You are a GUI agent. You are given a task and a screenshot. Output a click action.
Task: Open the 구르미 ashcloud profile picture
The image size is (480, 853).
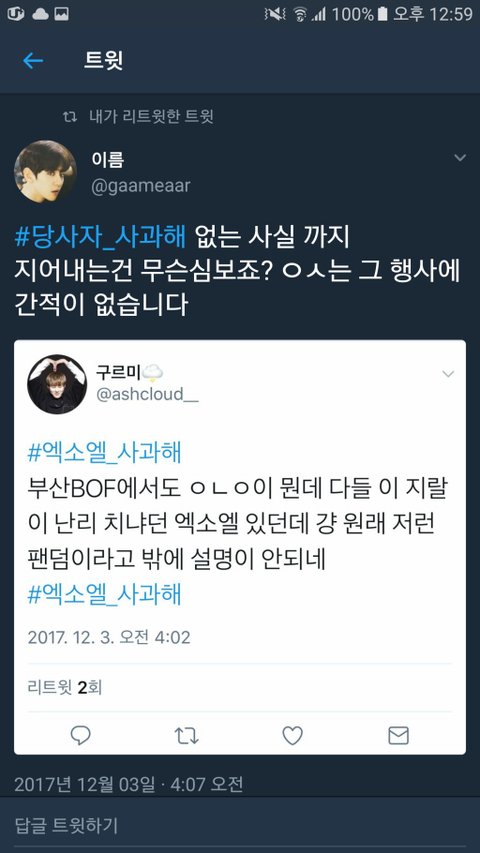[57, 384]
